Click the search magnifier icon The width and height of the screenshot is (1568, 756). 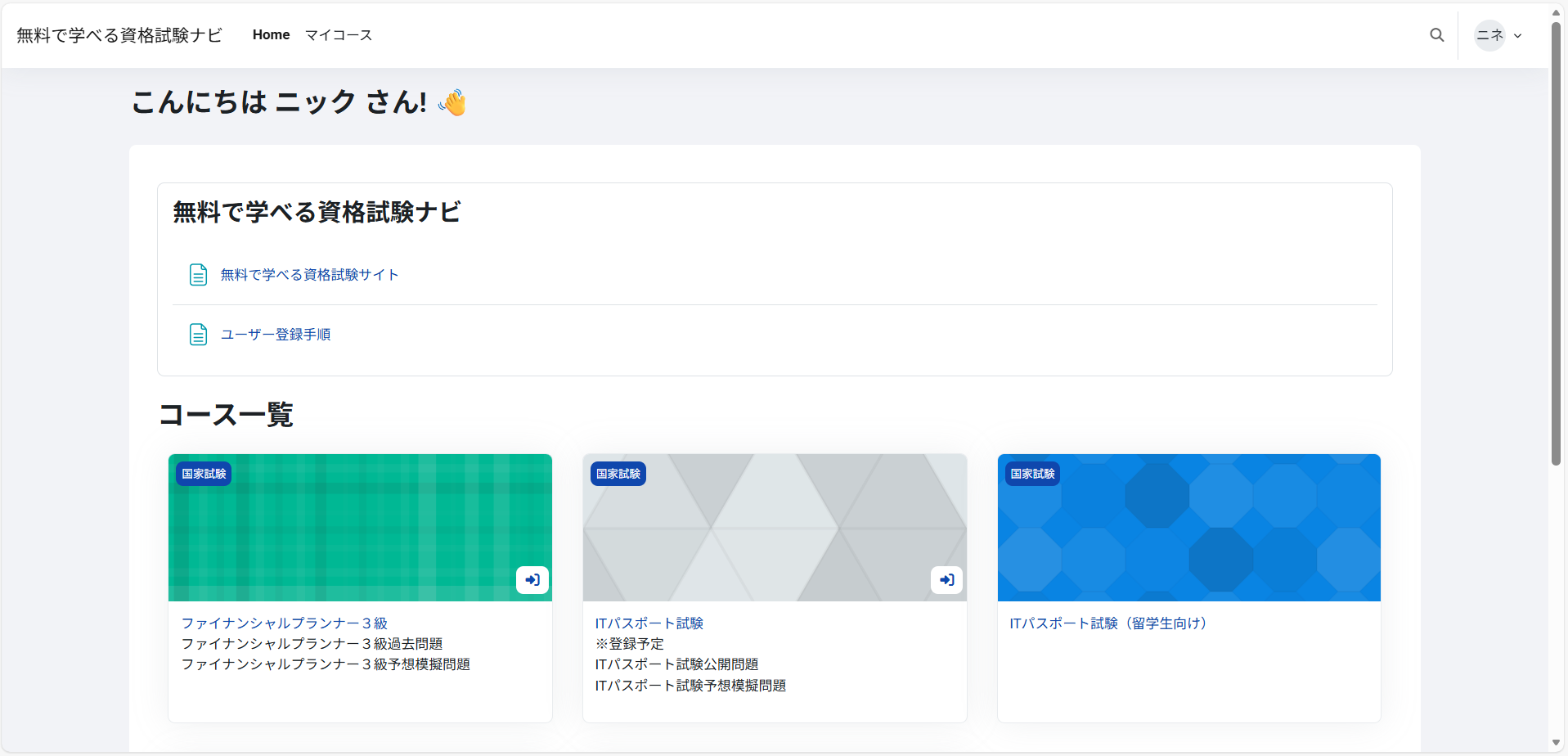coord(1436,35)
